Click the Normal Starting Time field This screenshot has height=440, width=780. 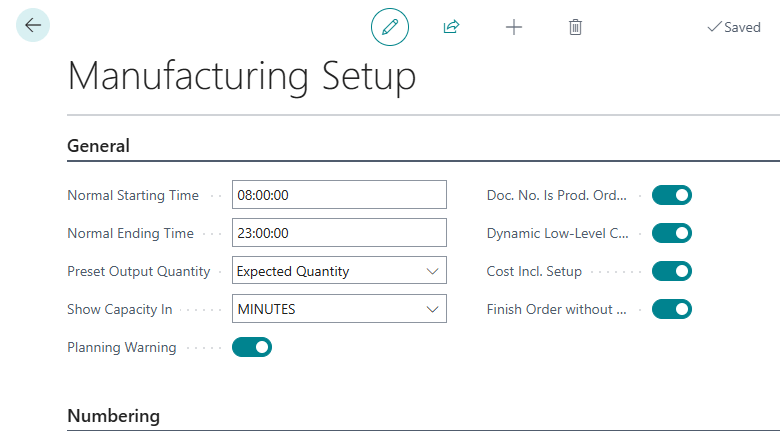coord(339,195)
